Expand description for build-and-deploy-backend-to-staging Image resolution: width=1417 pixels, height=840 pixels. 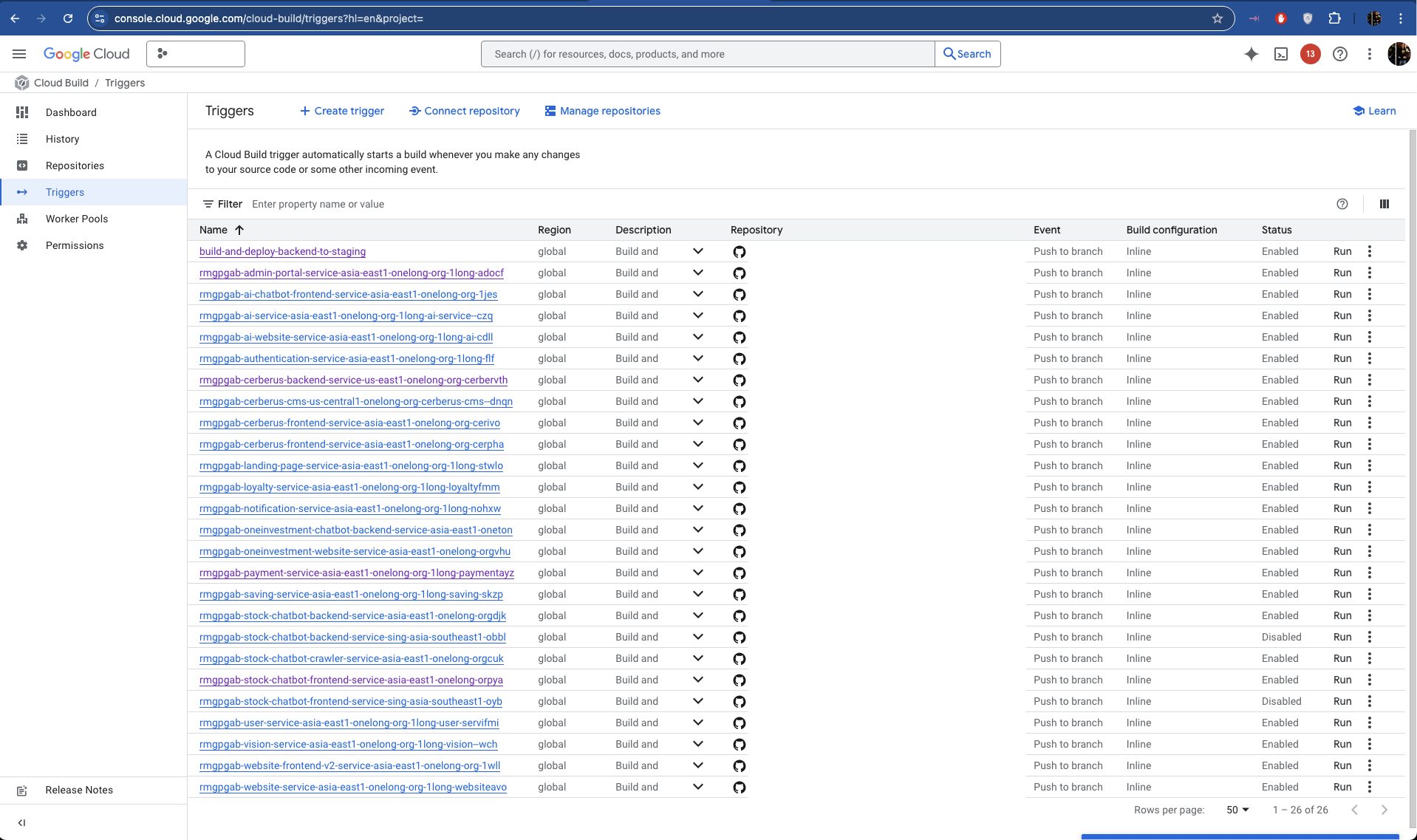tap(697, 251)
